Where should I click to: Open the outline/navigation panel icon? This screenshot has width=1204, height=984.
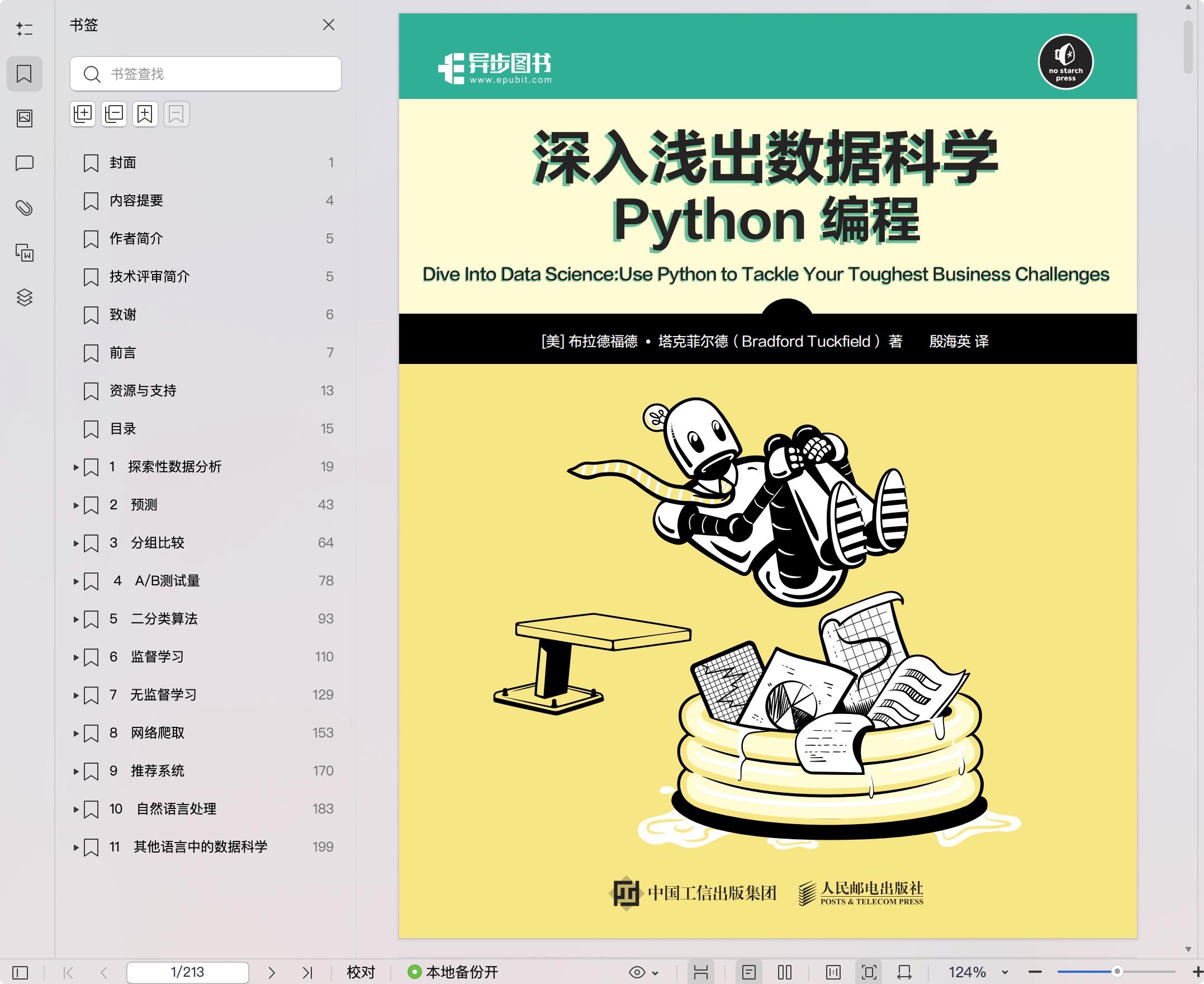tap(25, 29)
